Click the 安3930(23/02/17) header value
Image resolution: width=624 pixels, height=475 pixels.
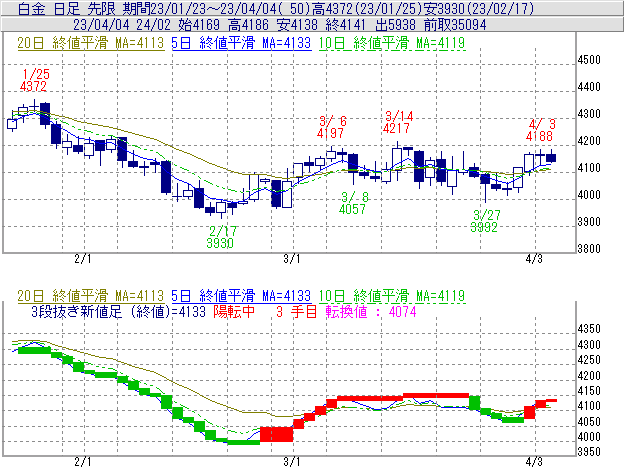pyautogui.click(x=478, y=9)
